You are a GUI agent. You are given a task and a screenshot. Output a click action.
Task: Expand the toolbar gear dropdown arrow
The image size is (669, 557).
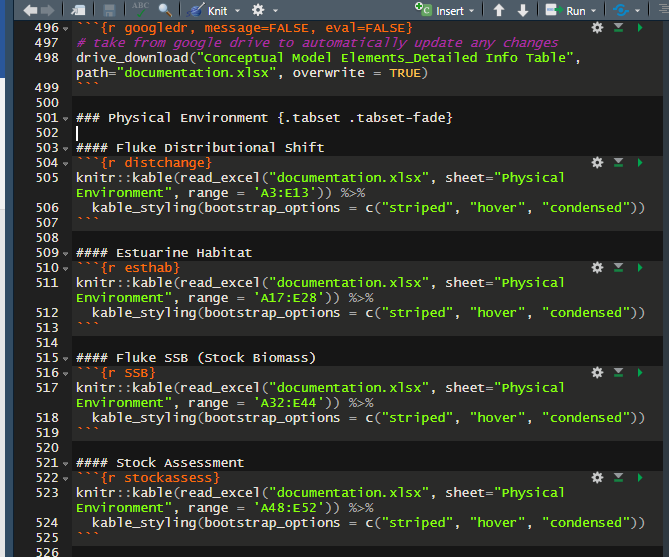276,11
